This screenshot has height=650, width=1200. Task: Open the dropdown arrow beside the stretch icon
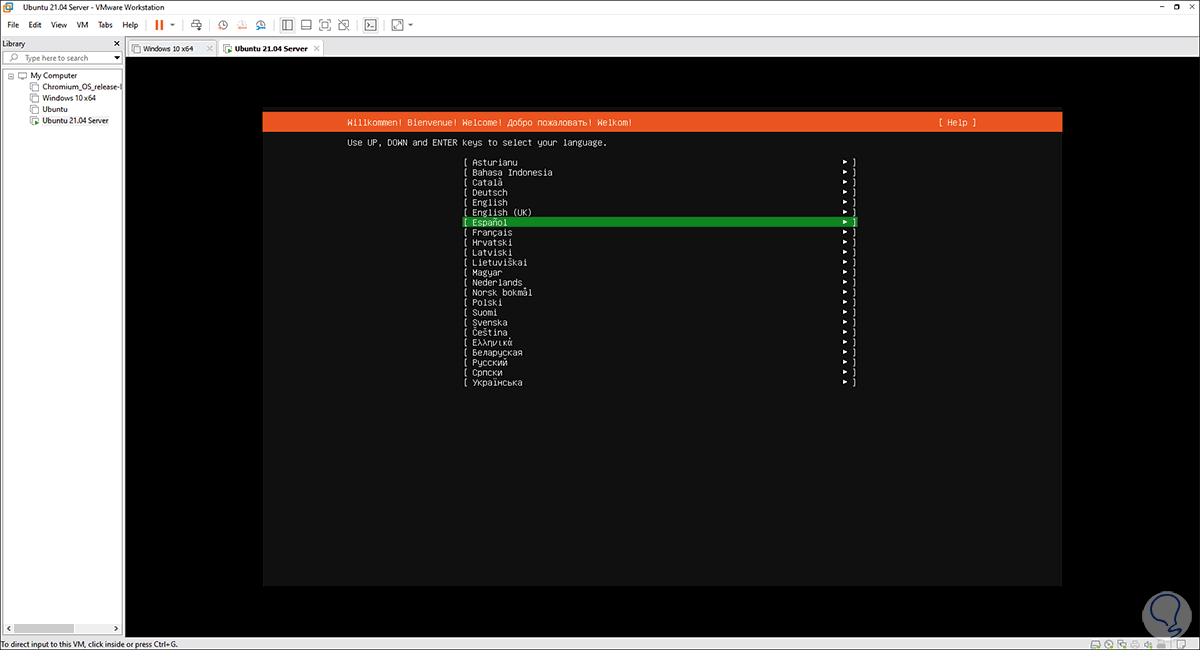[410, 24]
